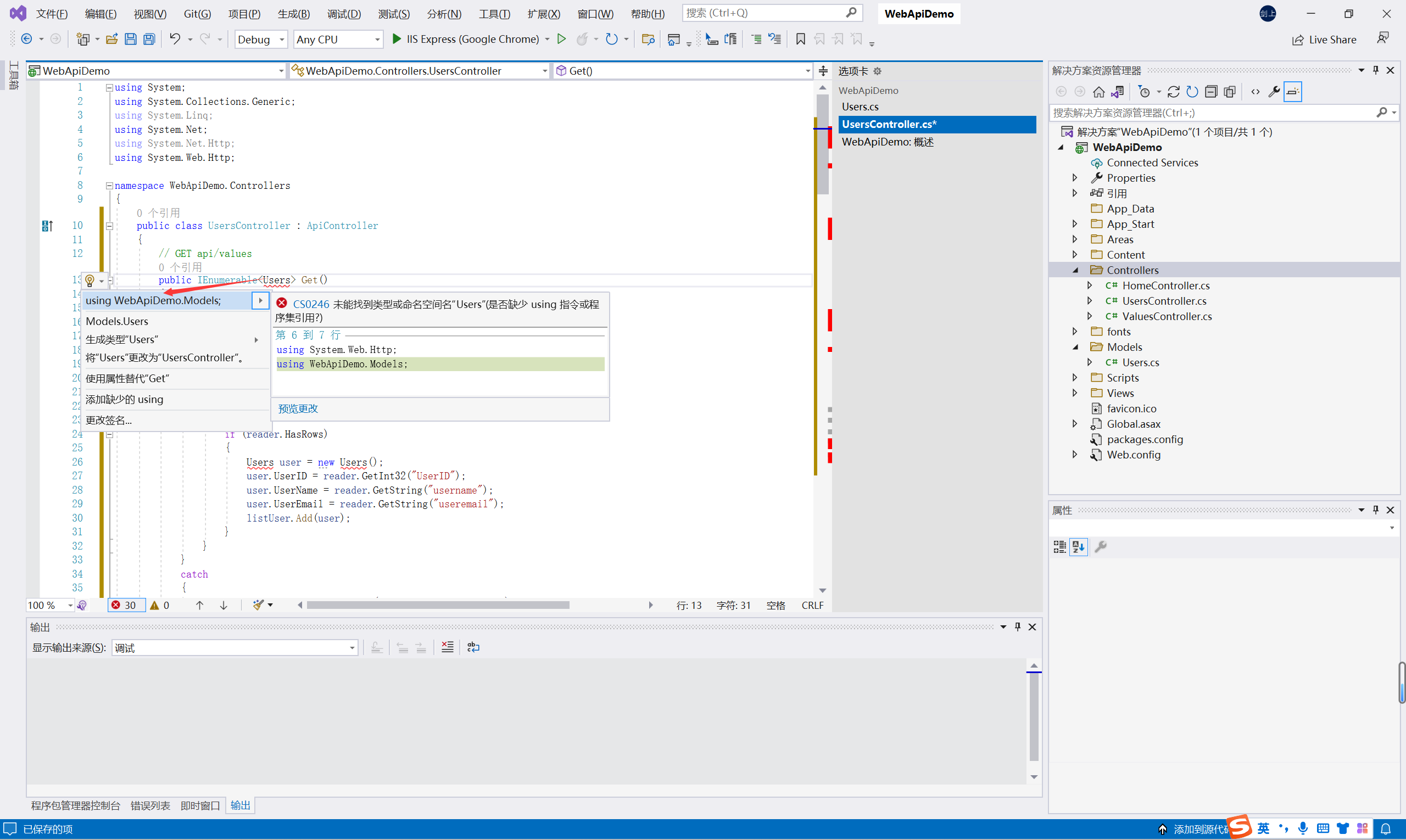The image size is (1406, 840).
Task: Click the Undo icon in toolbar
Action: pyautogui.click(x=175, y=39)
